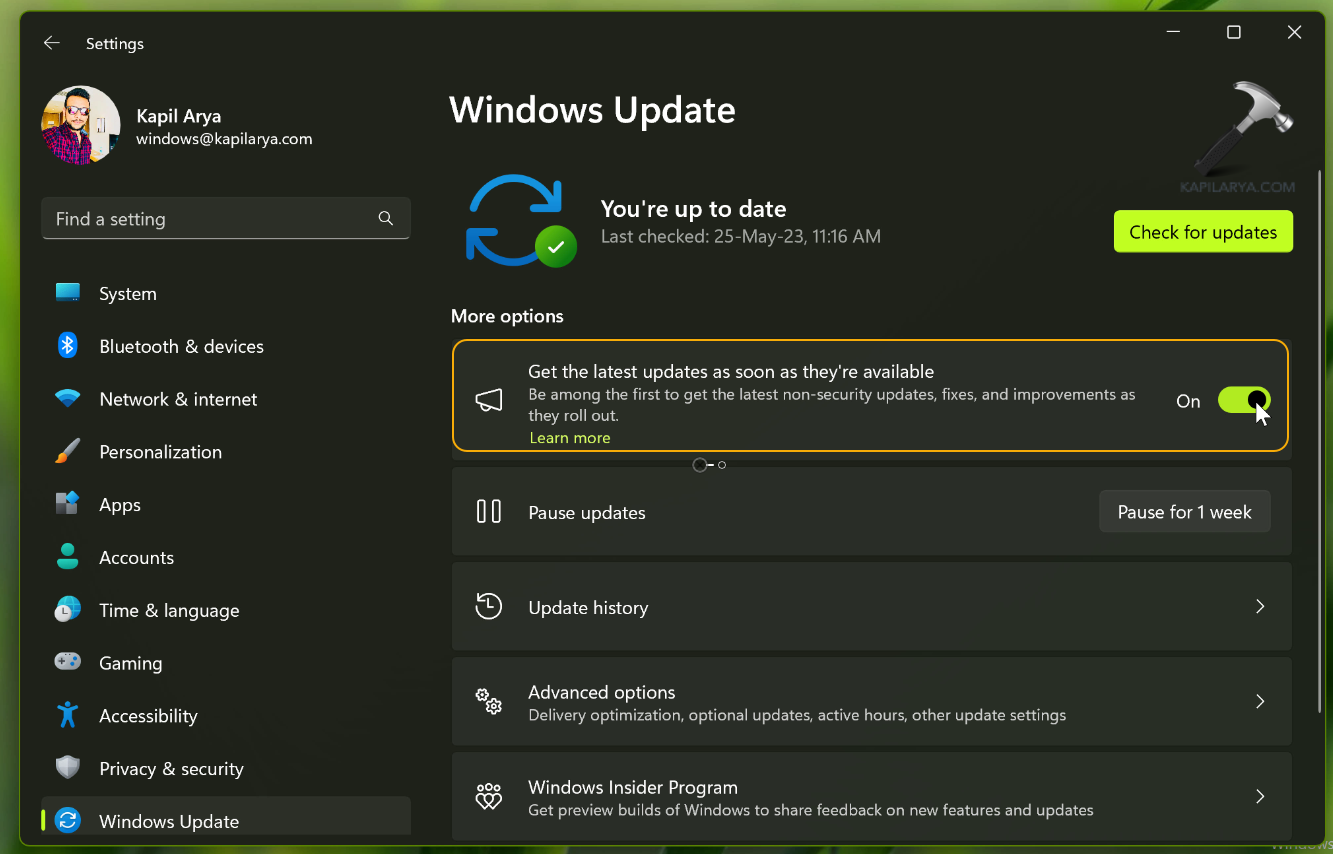The width and height of the screenshot is (1333, 854).
Task: Open Advanced options chevron arrow
Action: tap(1260, 702)
